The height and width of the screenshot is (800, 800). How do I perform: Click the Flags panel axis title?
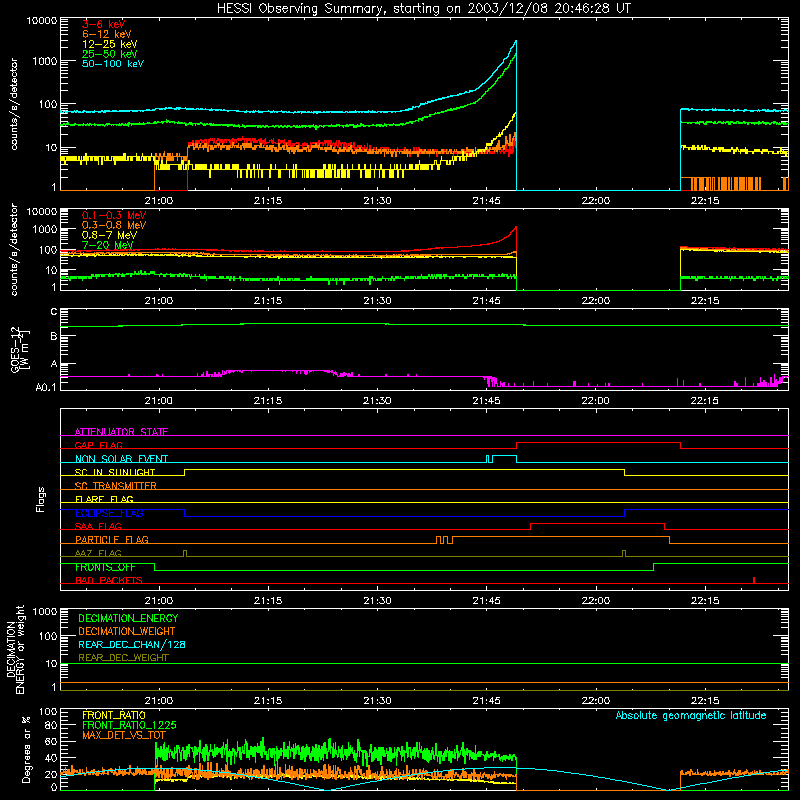tap(41, 499)
